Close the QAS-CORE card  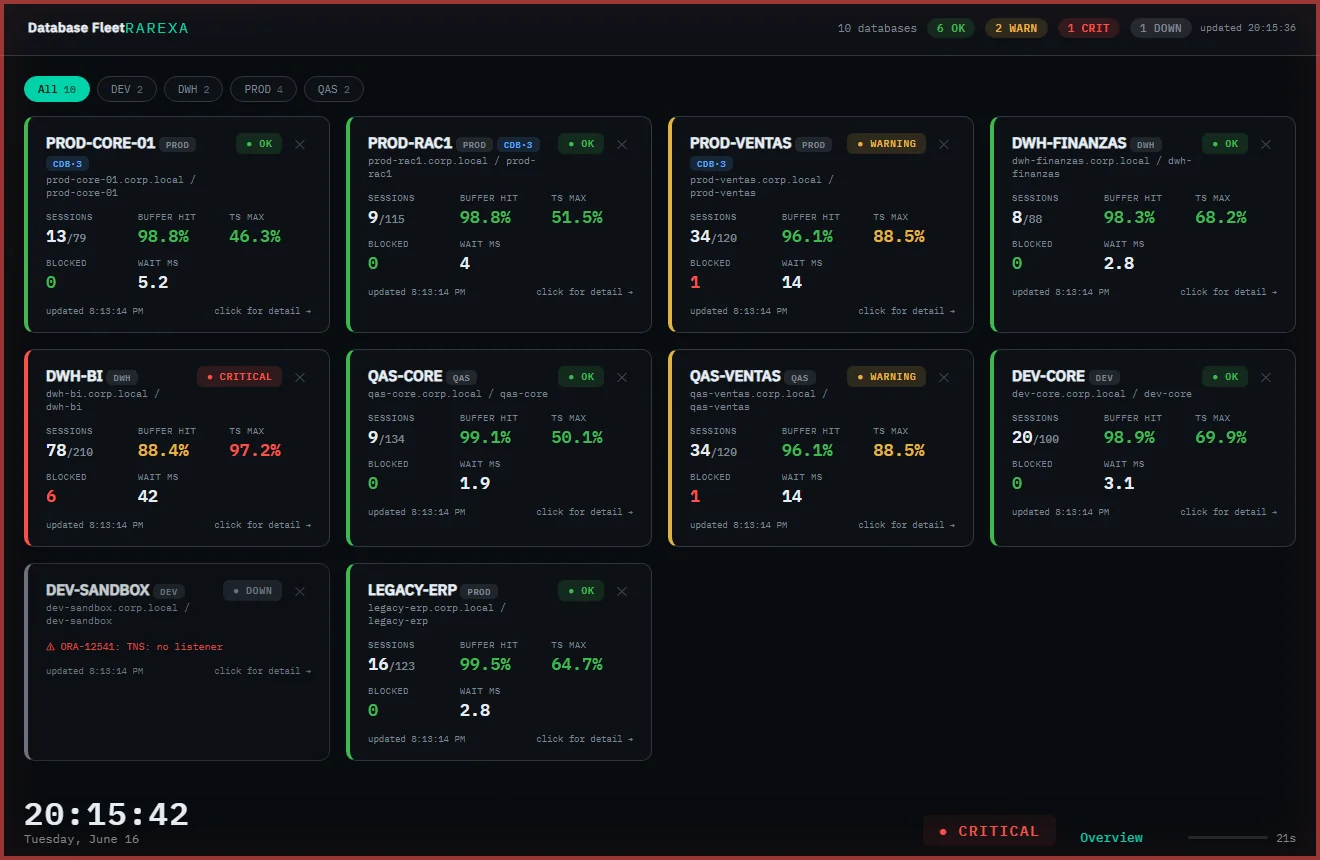pos(622,377)
